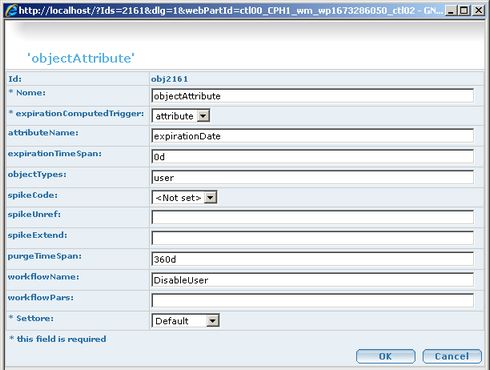Open the Settore Default dropdown
This screenshot has height=370, width=490.
click(x=212, y=321)
